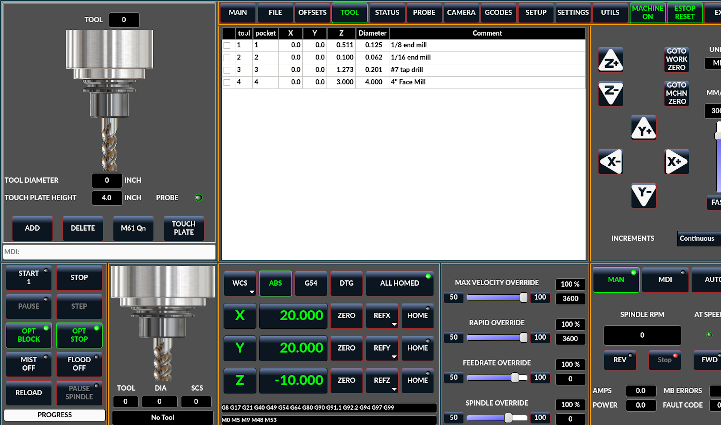Click the Go To Machine Zero icon button

coord(677,93)
